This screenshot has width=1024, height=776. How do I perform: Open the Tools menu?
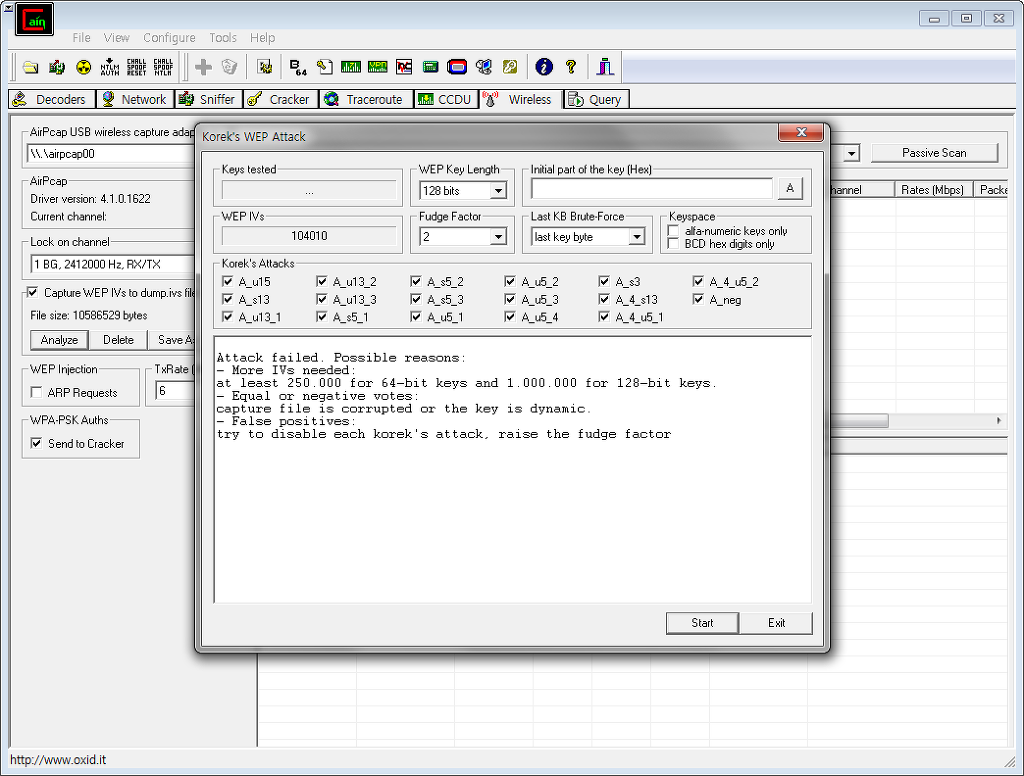point(223,37)
